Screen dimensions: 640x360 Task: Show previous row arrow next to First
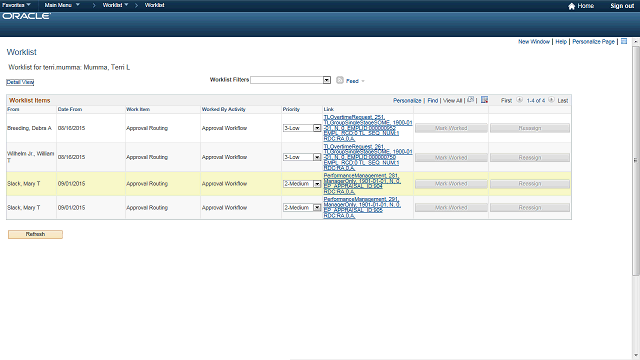[x=519, y=100]
